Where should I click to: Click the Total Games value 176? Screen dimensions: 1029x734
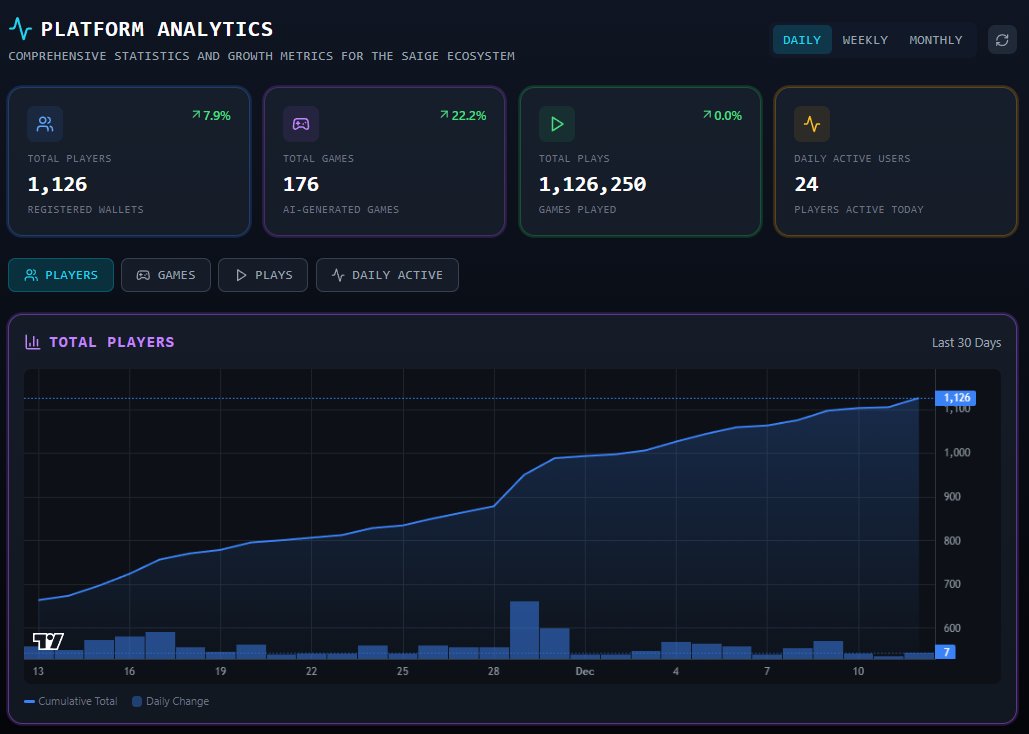301,184
